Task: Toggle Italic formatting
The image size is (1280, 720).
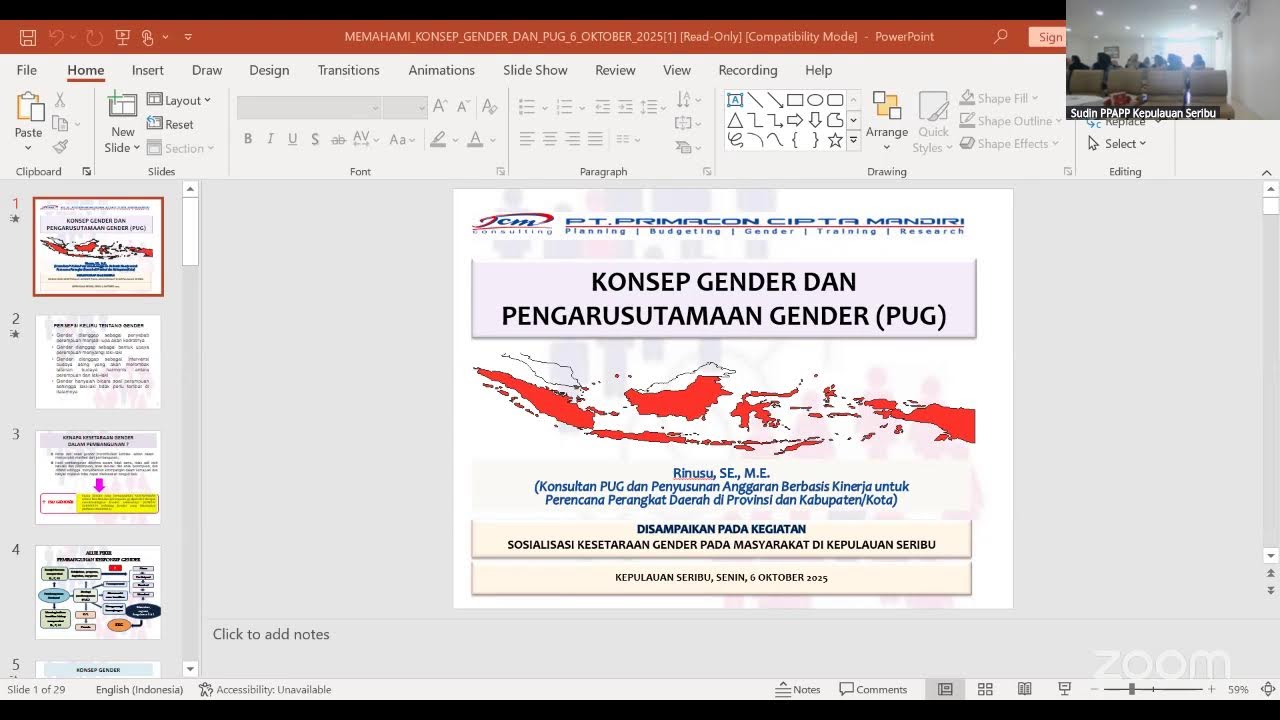Action: [270, 139]
